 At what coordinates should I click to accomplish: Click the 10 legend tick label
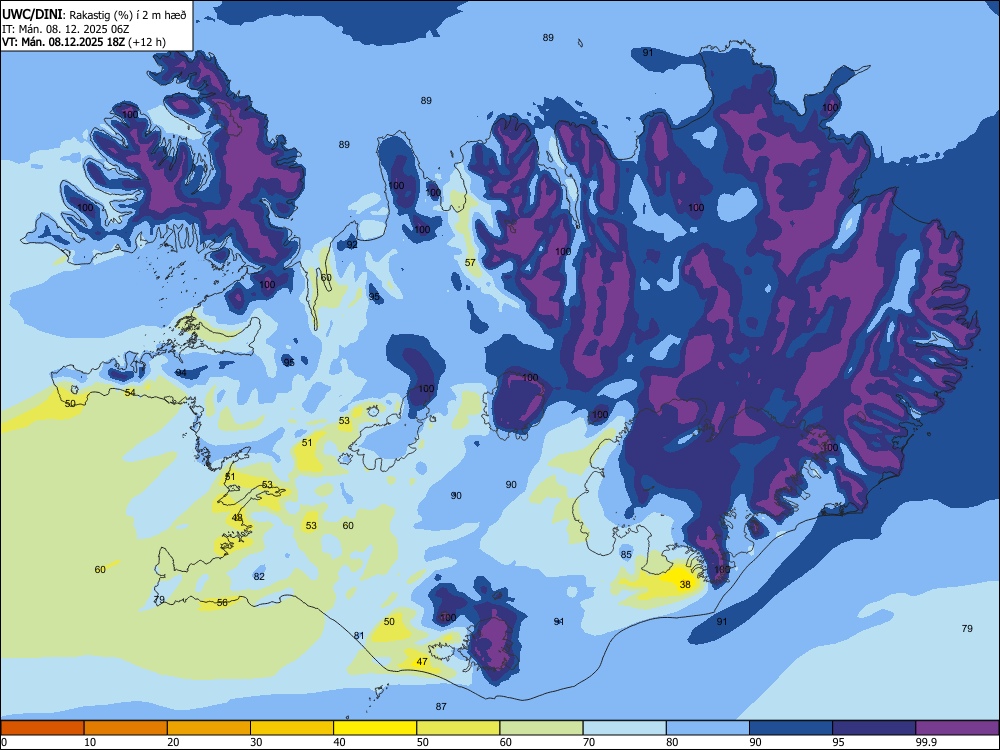pos(90,742)
